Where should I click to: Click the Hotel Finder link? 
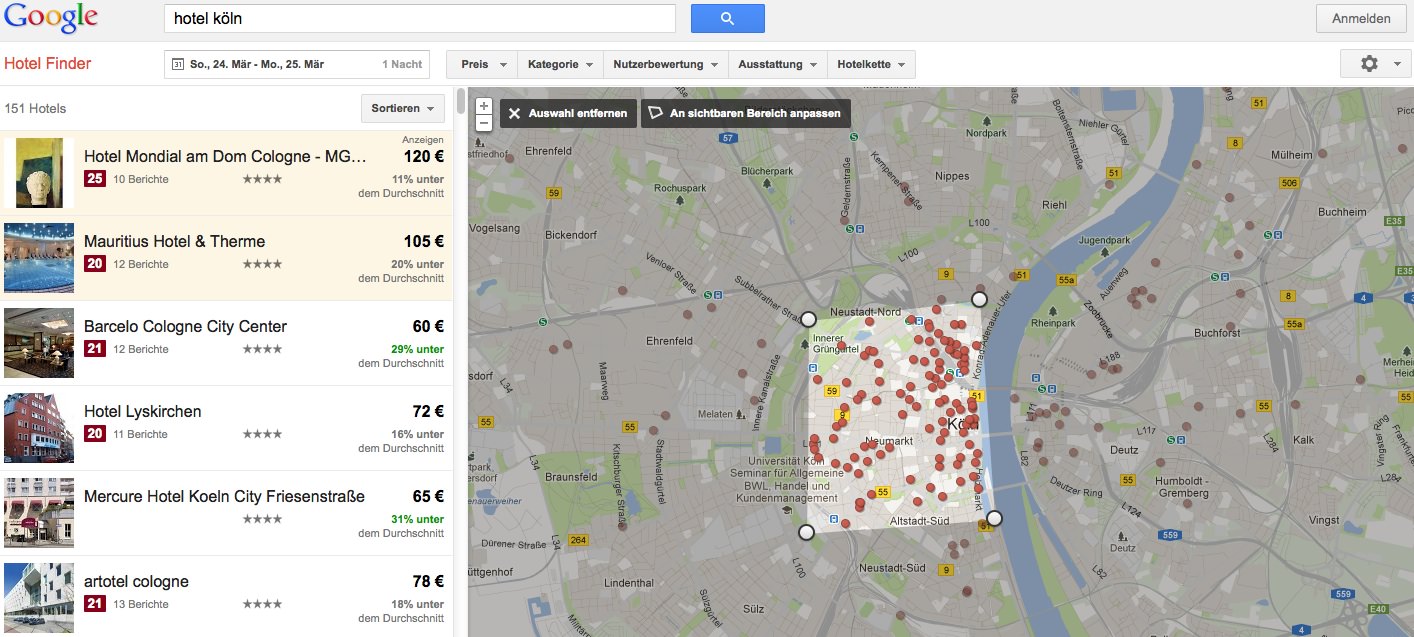(48, 64)
